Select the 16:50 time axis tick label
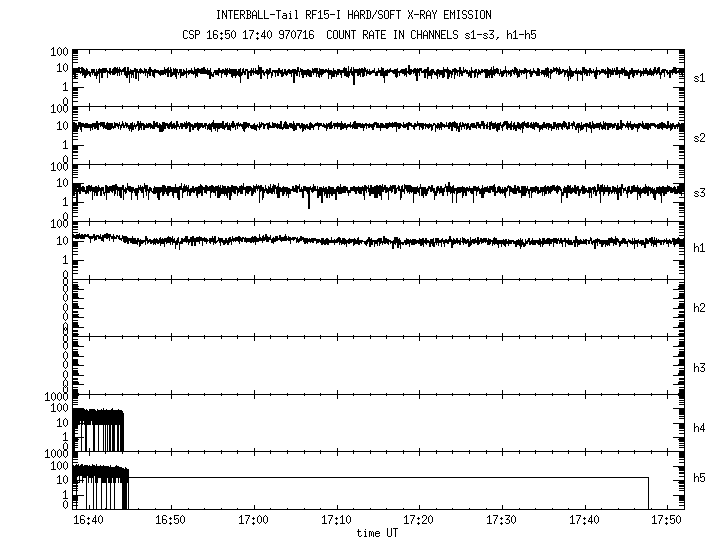 click(x=171, y=521)
